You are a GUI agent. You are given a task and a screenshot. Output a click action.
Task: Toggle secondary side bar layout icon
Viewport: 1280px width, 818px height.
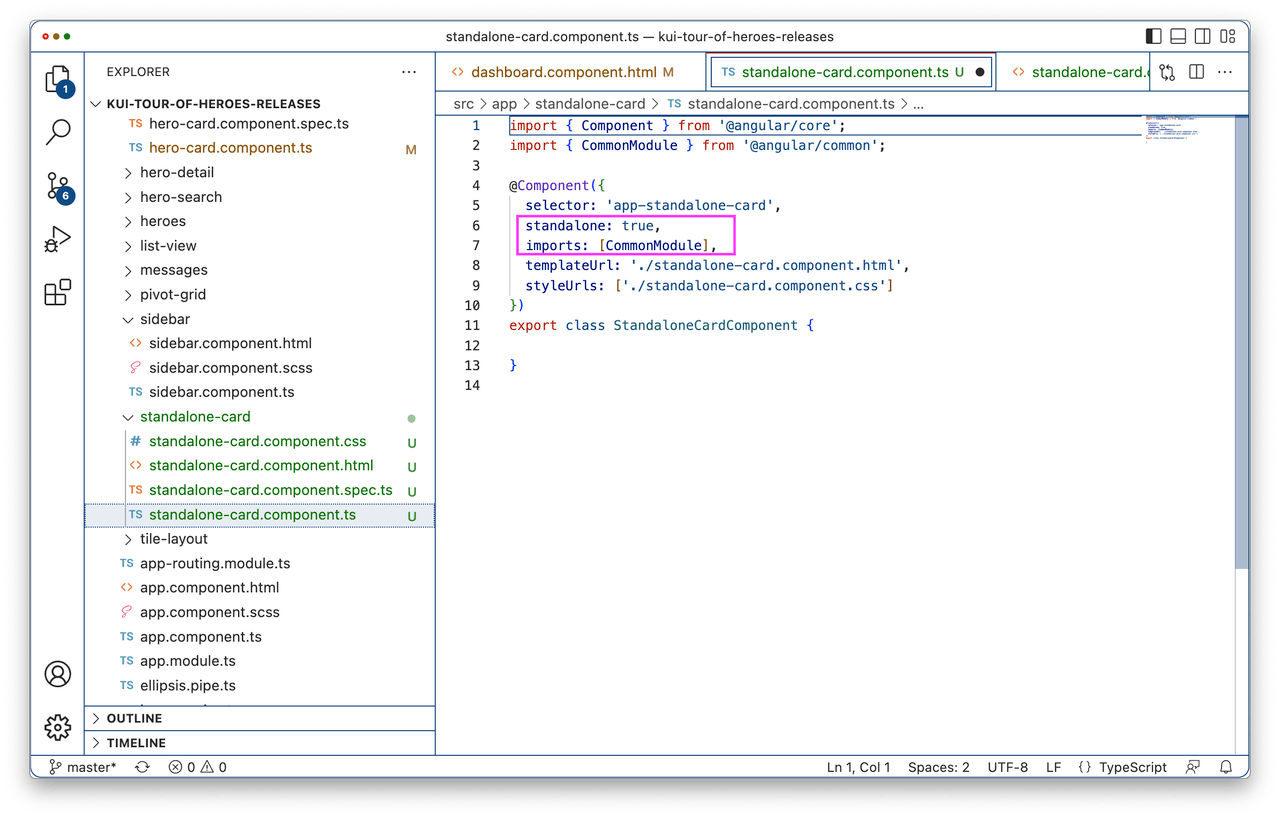tap(1203, 37)
